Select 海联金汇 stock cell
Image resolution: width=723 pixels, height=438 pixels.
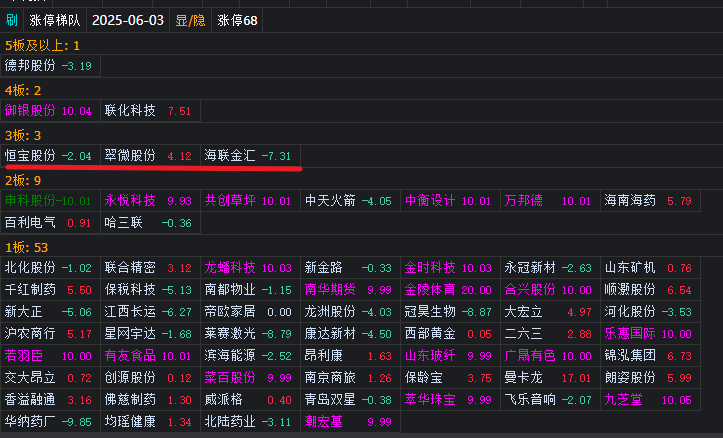coord(250,156)
